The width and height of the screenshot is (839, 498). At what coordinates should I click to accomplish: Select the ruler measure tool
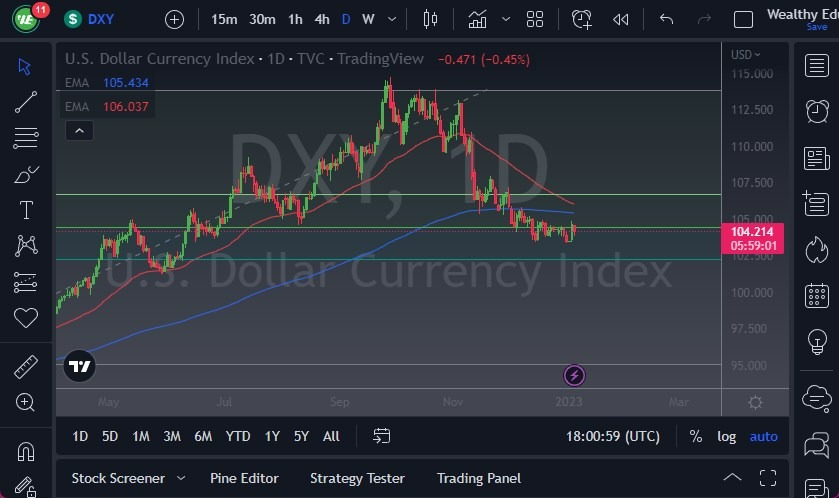(x=26, y=366)
